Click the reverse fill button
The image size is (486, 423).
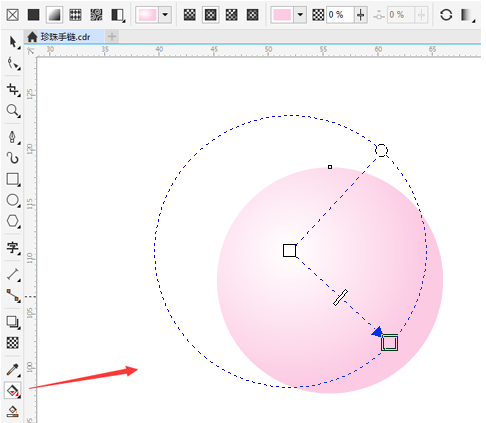446,15
